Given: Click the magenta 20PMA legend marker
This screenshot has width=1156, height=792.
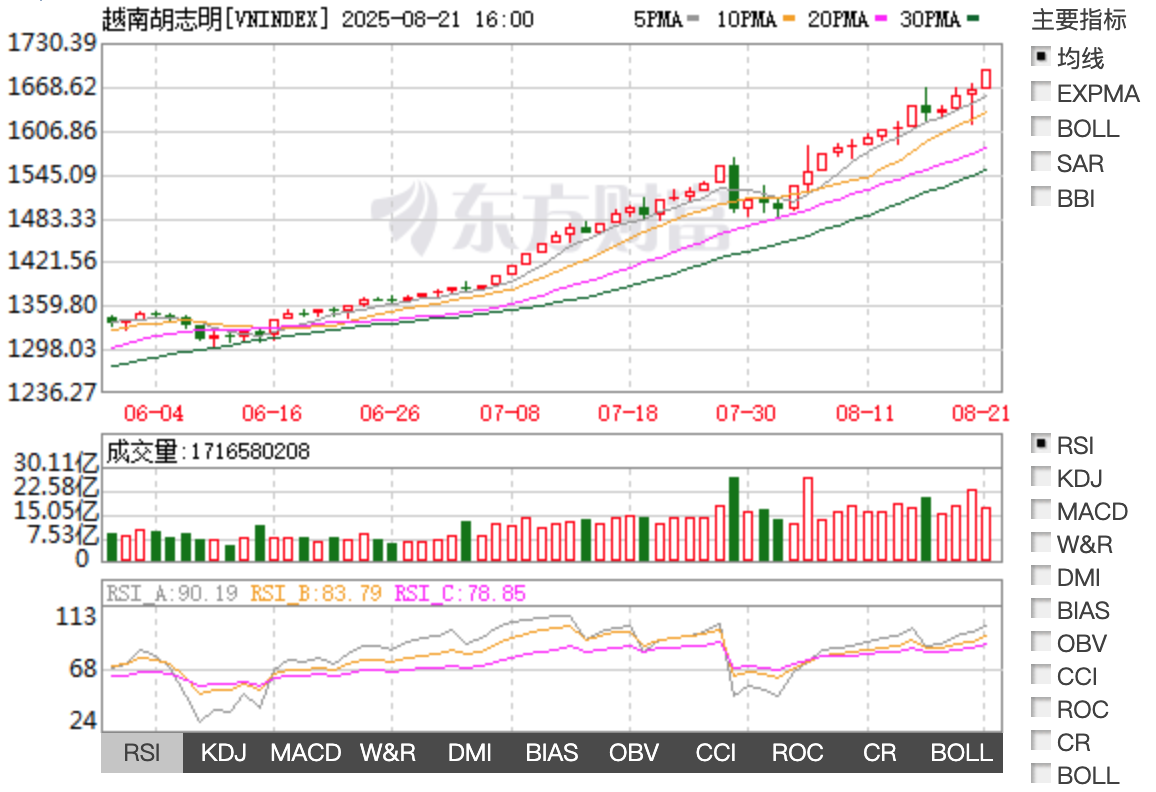Looking at the screenshot, I should pyautogui.click(x=879, y=20).
